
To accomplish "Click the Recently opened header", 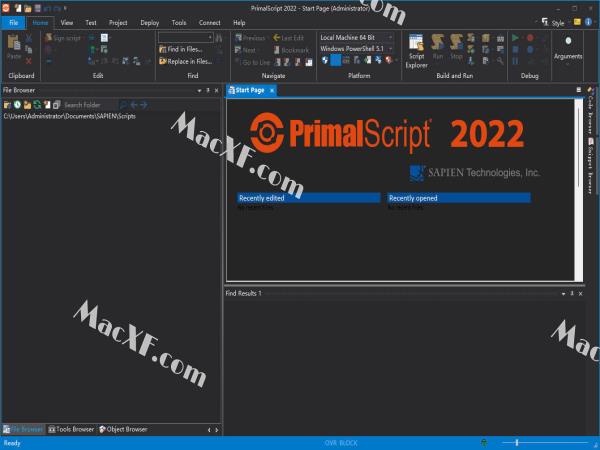I will click(x=459, y=198).
